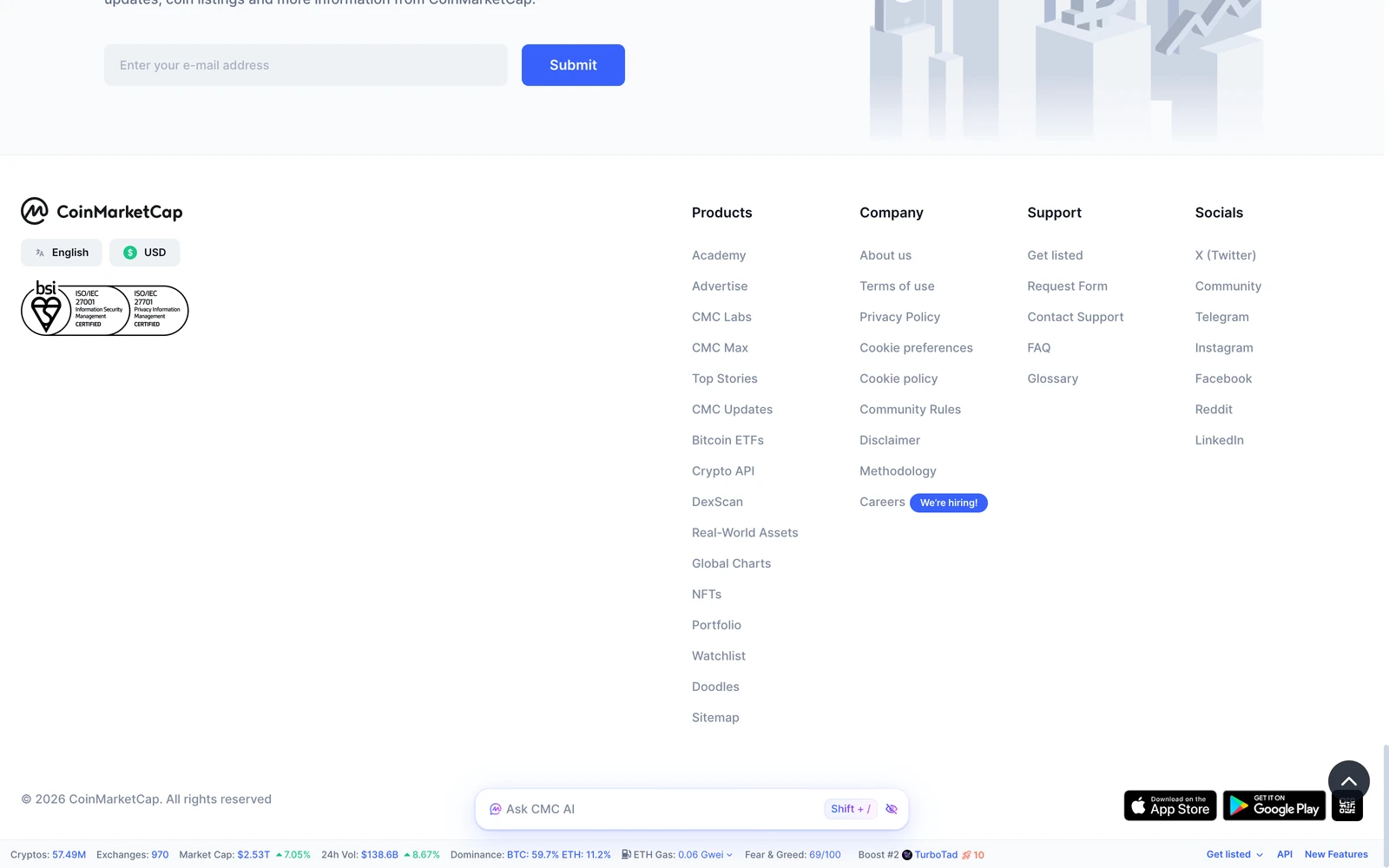This screenshot has width=1389, height=868.
Task: Click the API link in status bar
Action: tap(1285, 855)
